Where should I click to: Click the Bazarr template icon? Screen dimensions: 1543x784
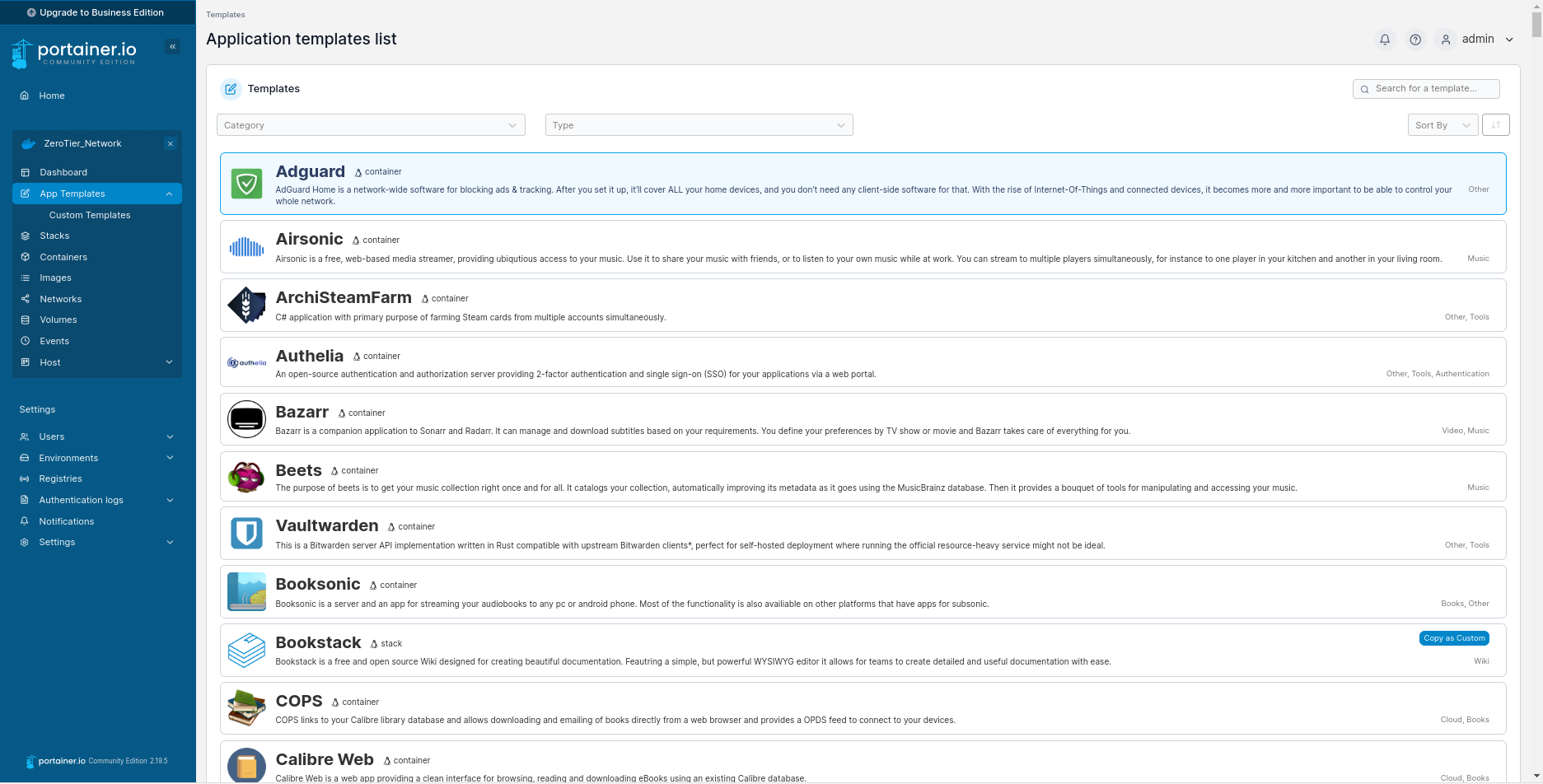246,419
